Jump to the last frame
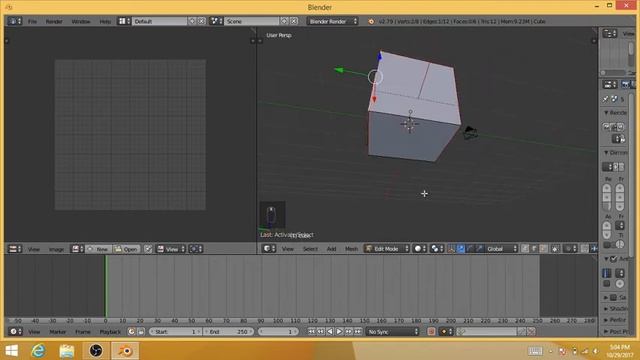This screenshot has height=360, width=640. 358,332
